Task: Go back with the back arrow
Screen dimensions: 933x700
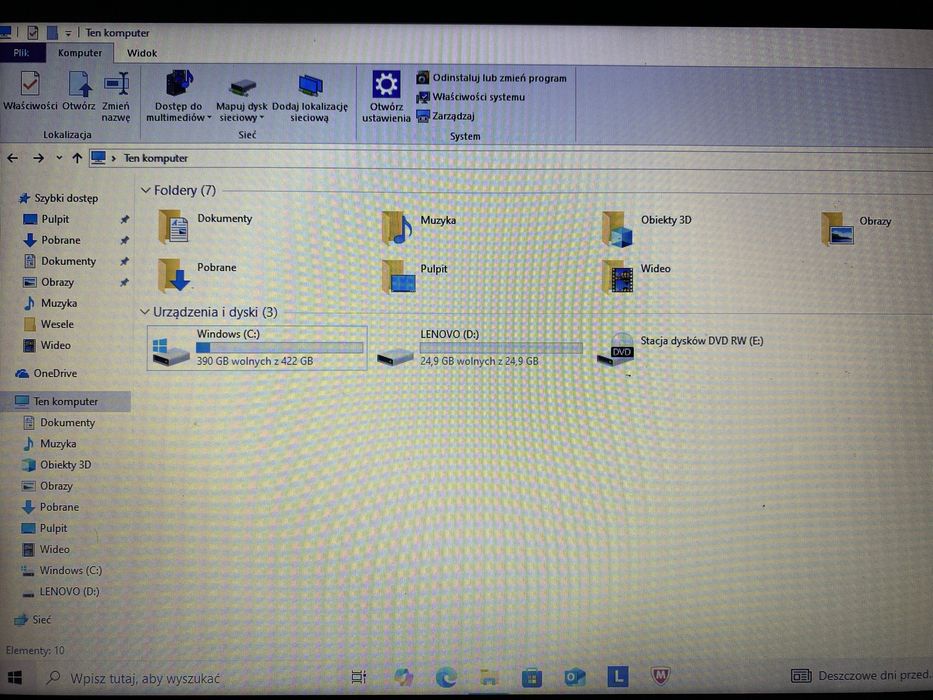Action: point(12,158)
